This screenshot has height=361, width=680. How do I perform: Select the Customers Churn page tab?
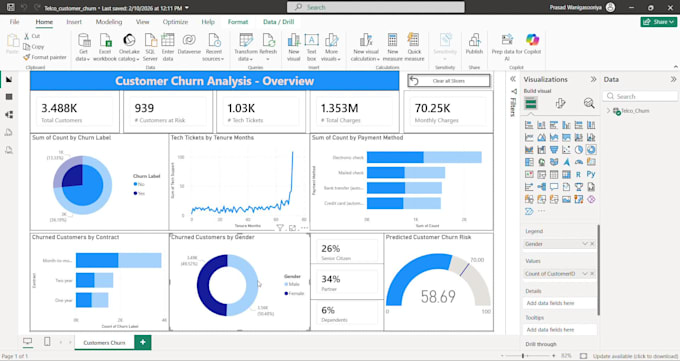(x=104, y=342)
